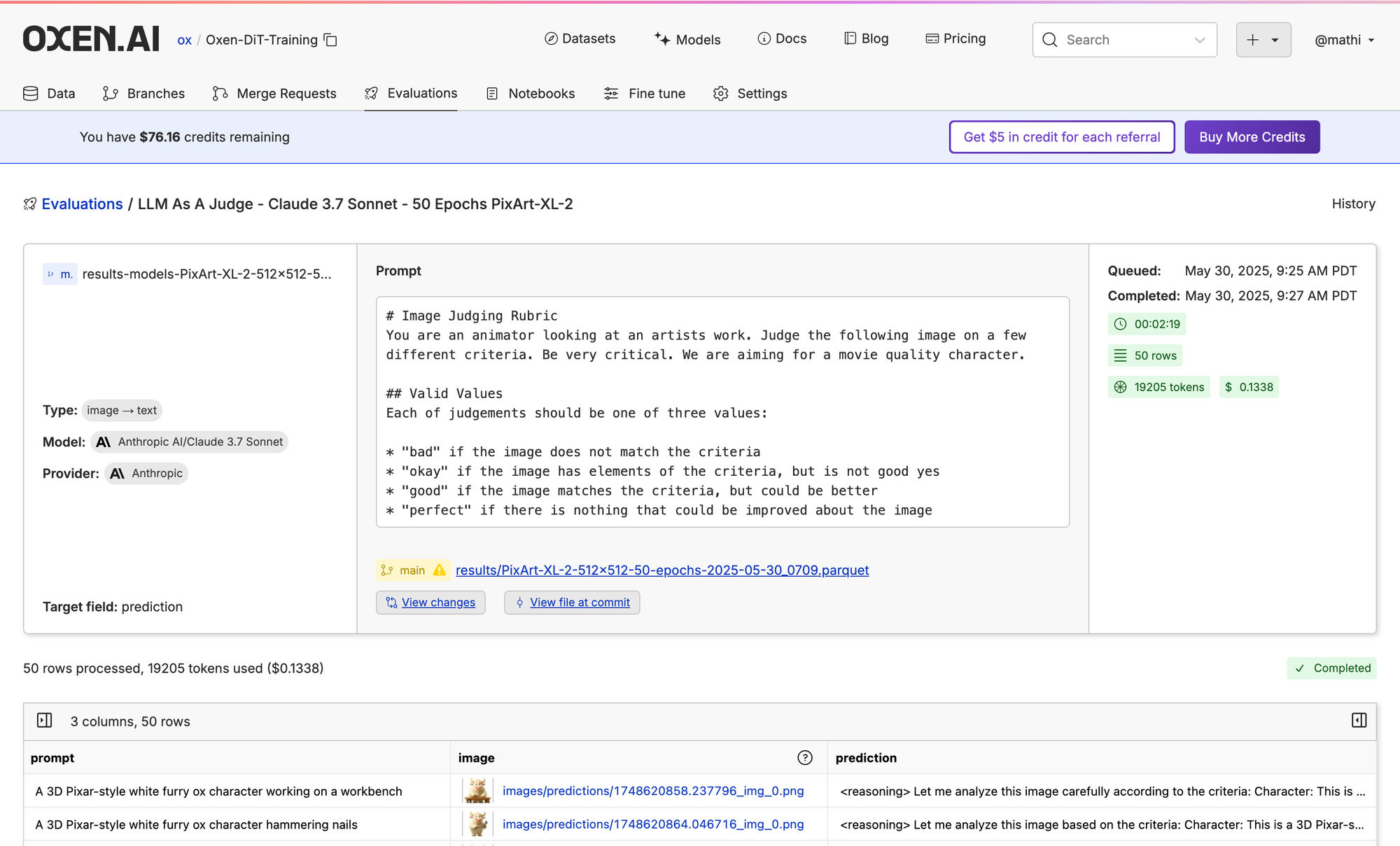Click the first ox image thumbnail

477,791
